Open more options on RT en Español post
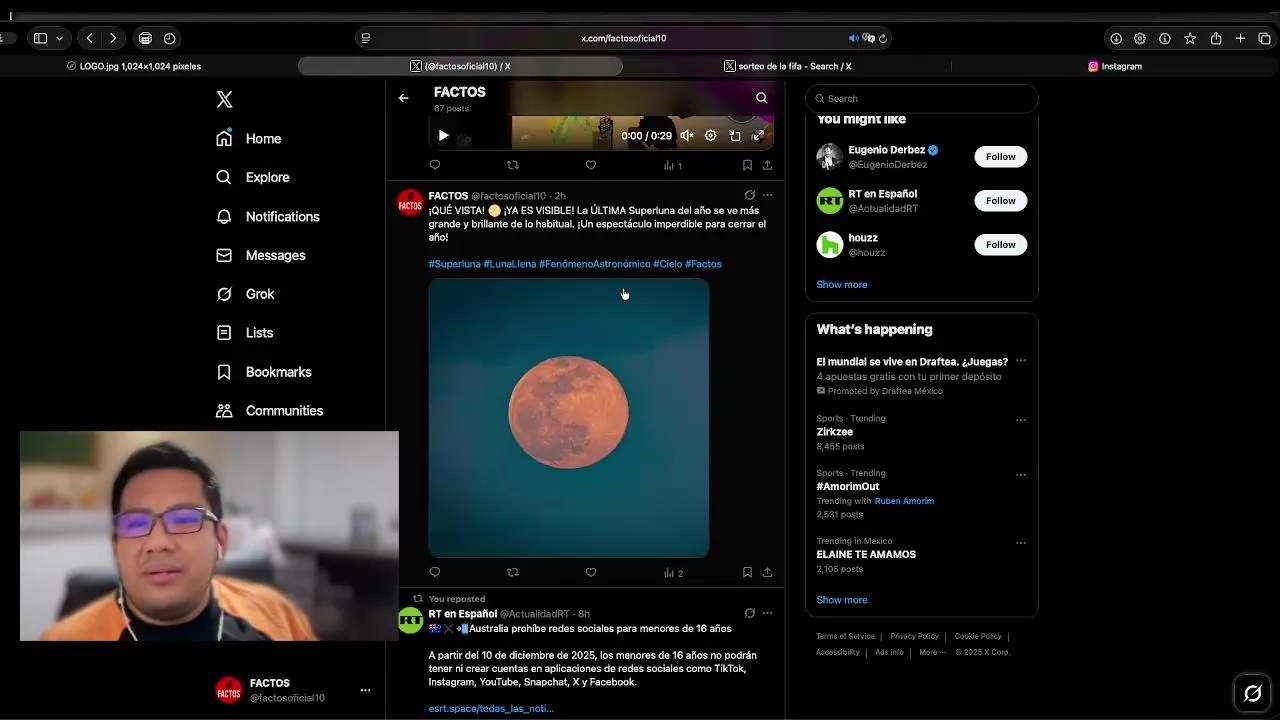The image size is (1280, 720). (x=767, y=613)
